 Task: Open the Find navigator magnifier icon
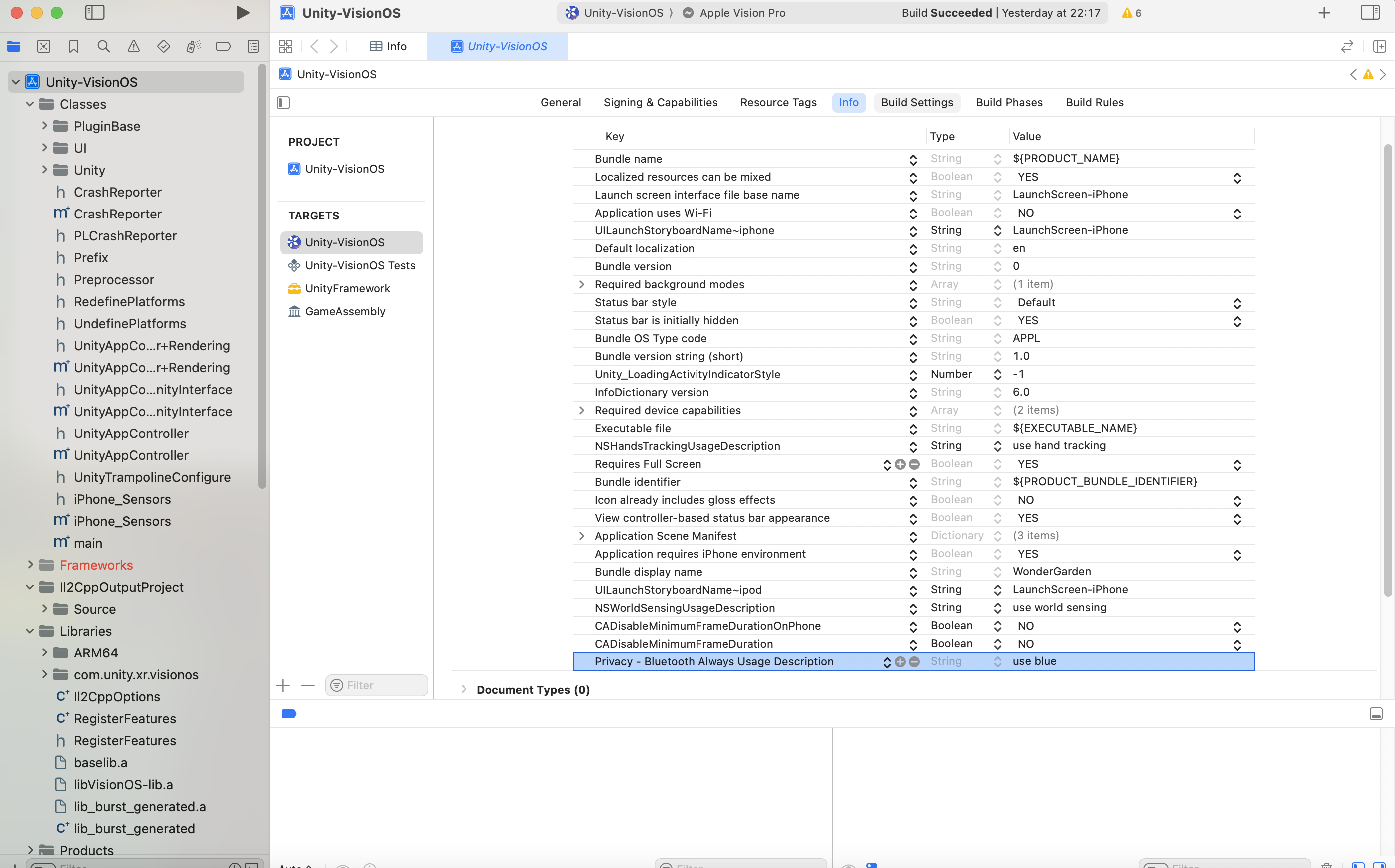103,46
